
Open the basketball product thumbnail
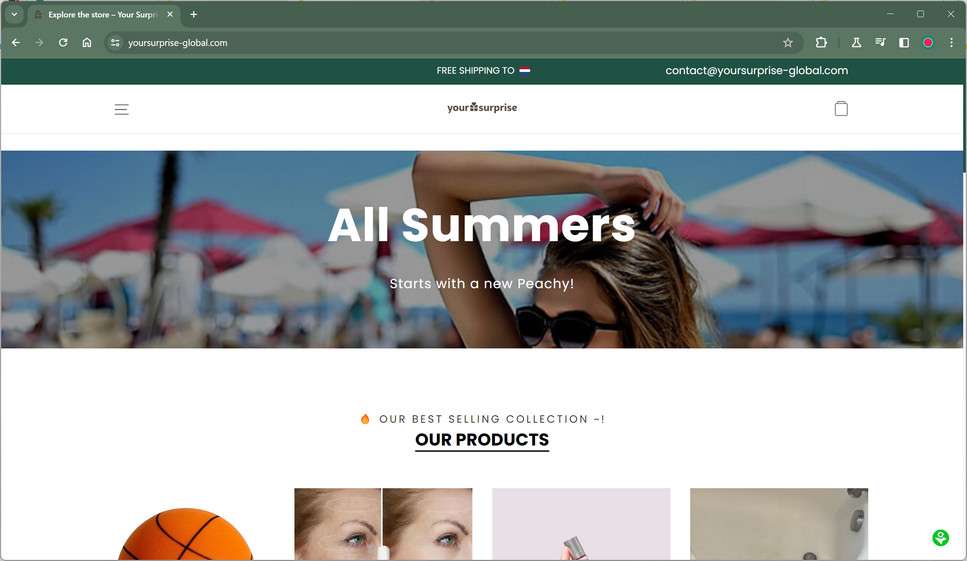pos(185,534)
